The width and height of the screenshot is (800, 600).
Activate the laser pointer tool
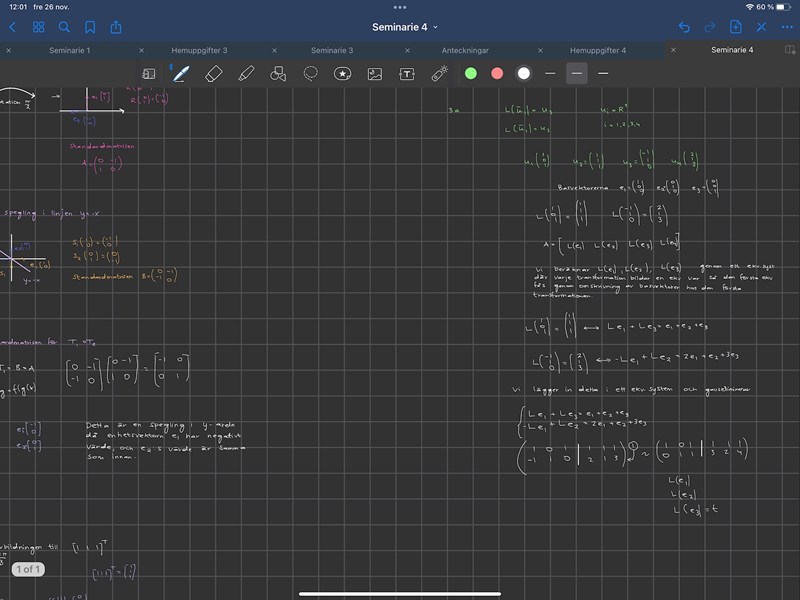click(x=439, y=73)
